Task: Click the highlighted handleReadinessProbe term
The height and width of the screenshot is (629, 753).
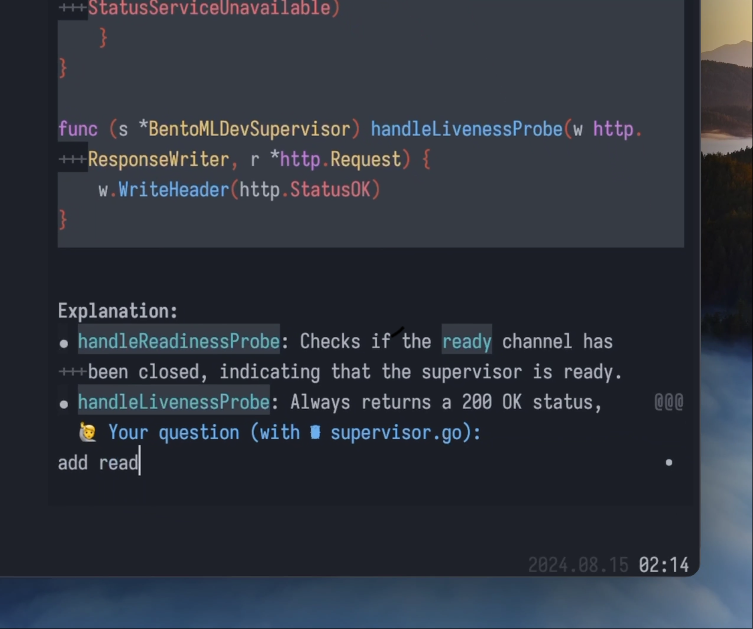Action: [x=178, y=342]
